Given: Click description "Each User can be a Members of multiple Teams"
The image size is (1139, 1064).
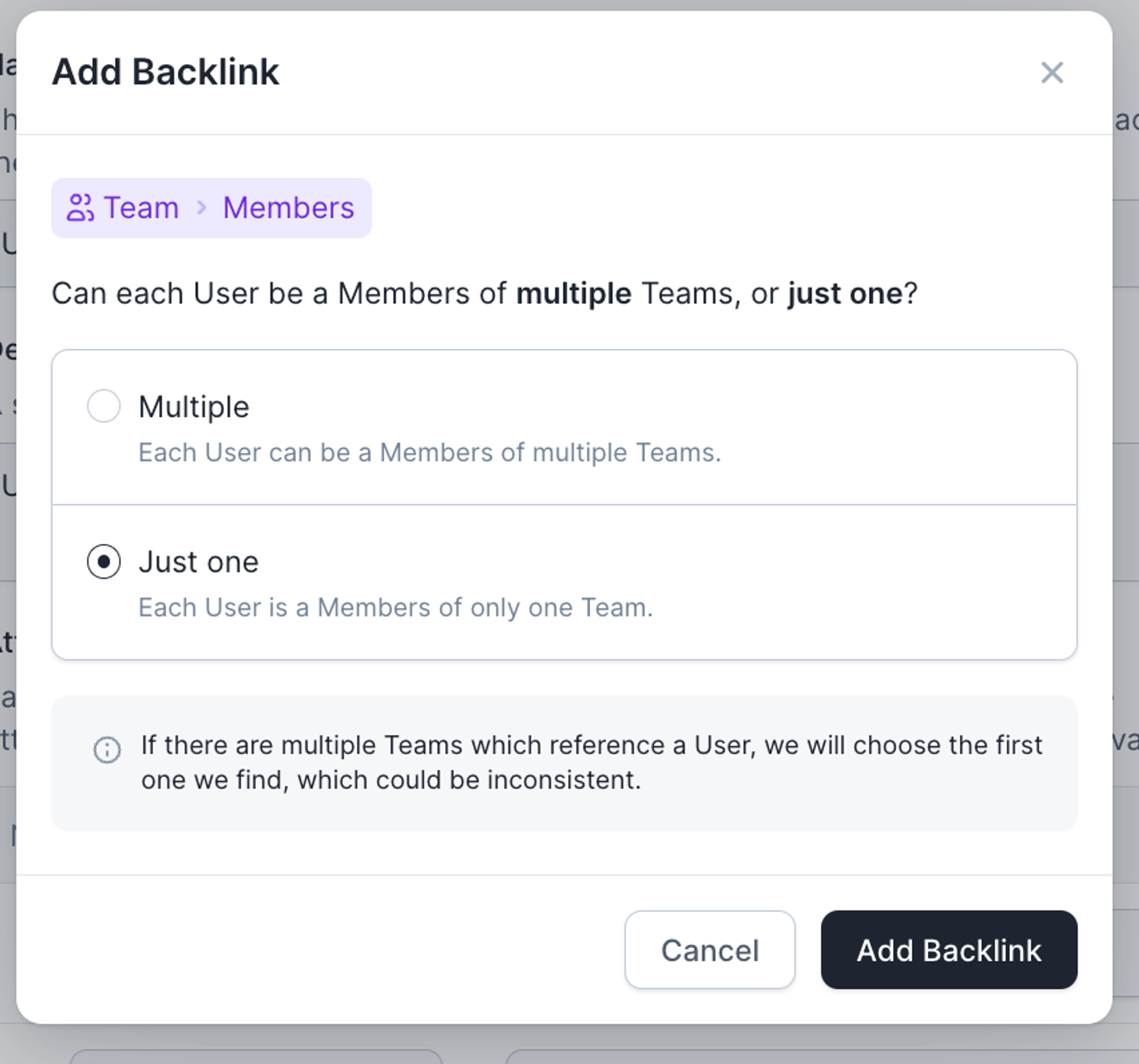Looking at the screenshot, I should click(x=429, y=453).
